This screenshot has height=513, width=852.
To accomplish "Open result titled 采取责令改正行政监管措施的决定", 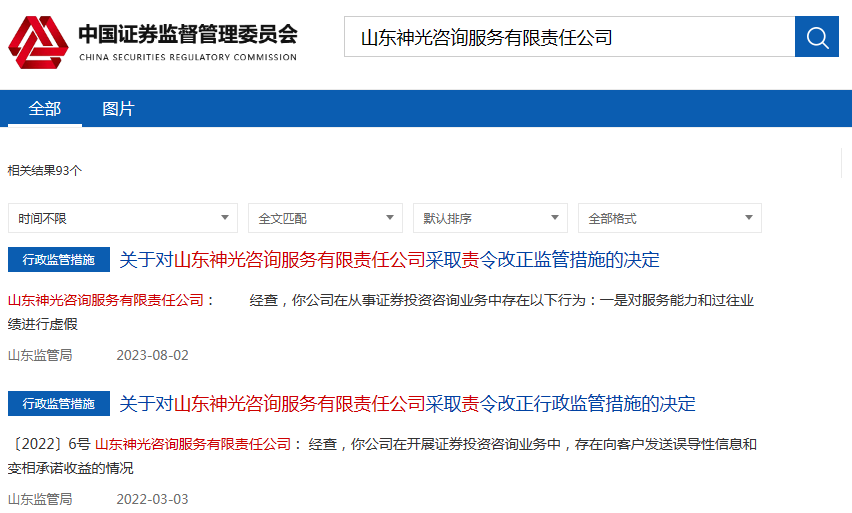I will (x=407, y=404).
